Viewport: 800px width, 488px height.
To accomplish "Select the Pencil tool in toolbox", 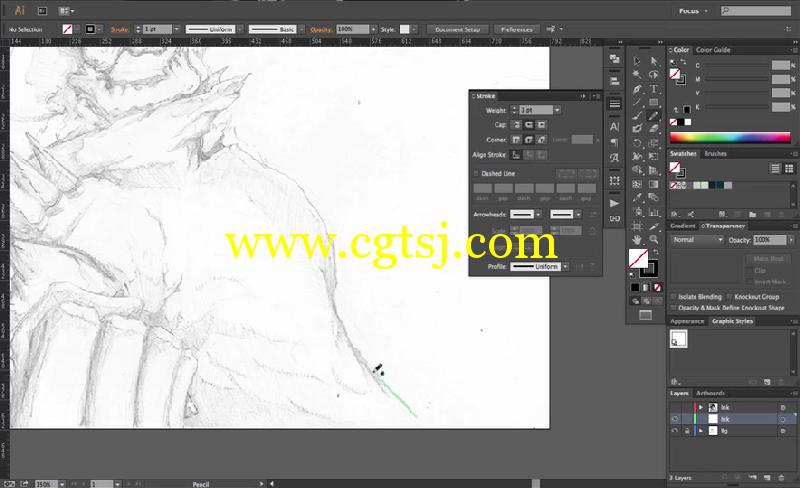I will point(654,116).
